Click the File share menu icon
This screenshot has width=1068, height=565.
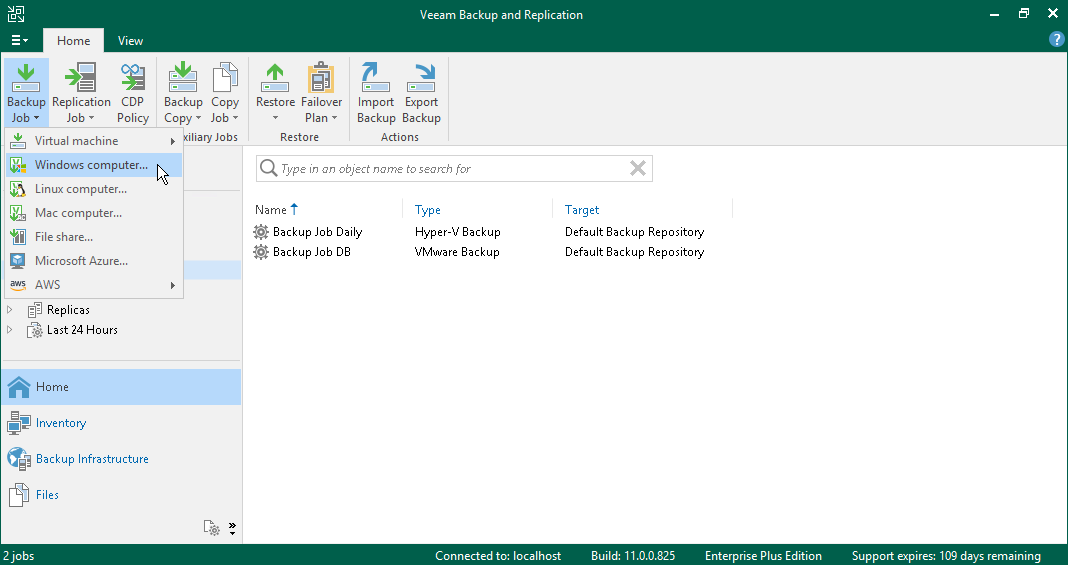(18, 237)
